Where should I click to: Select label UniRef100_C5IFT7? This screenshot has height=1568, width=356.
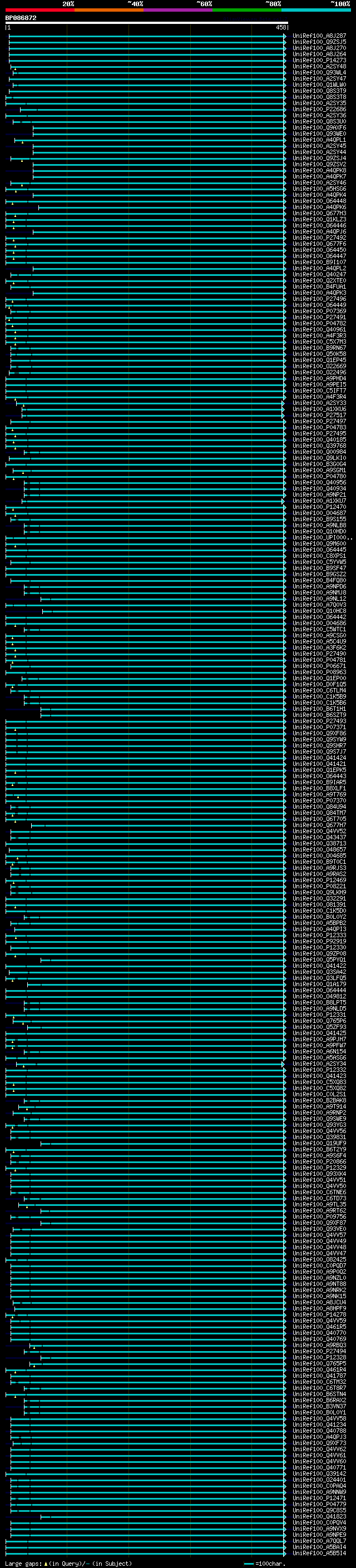319,391
